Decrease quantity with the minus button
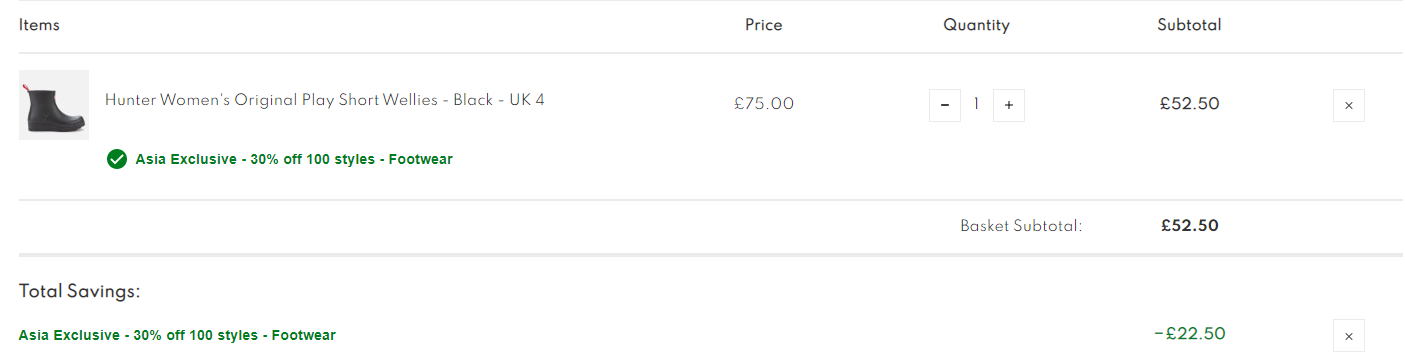Image resolution: width=1405 pixels, height=360 pixels. [944, 105]
